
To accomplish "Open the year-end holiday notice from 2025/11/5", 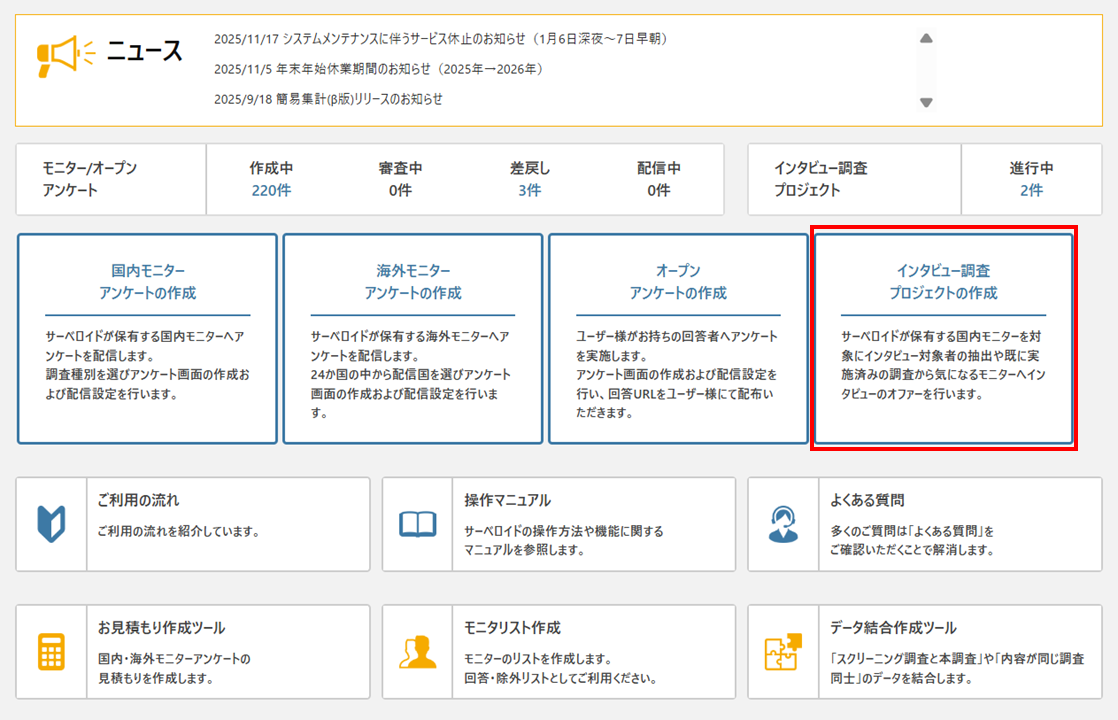I will pos(378,69).
